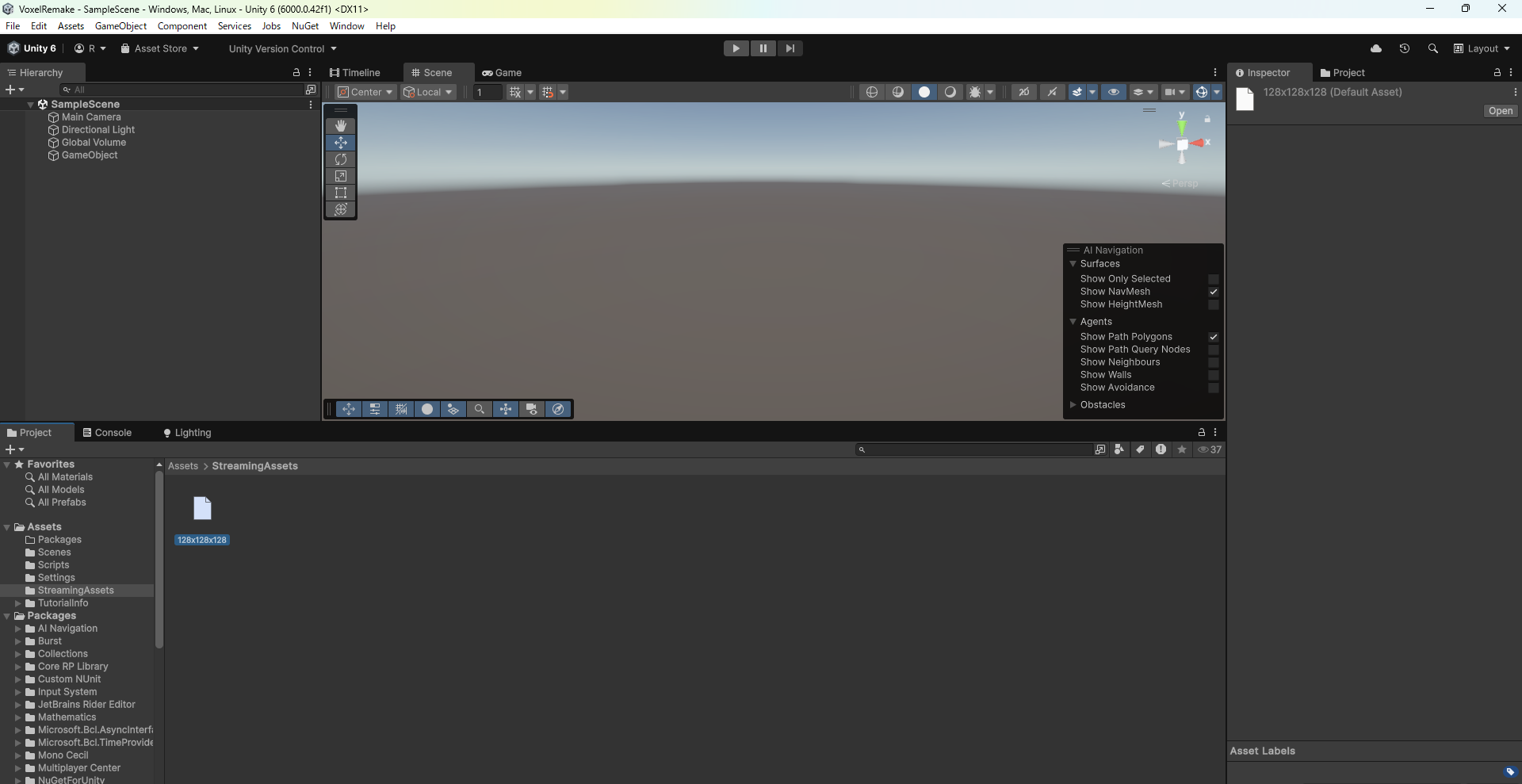This screenshot has width=1522, height=784.
Task: Toggle scene audio with the muted speaker icon
Action: 1052,92
